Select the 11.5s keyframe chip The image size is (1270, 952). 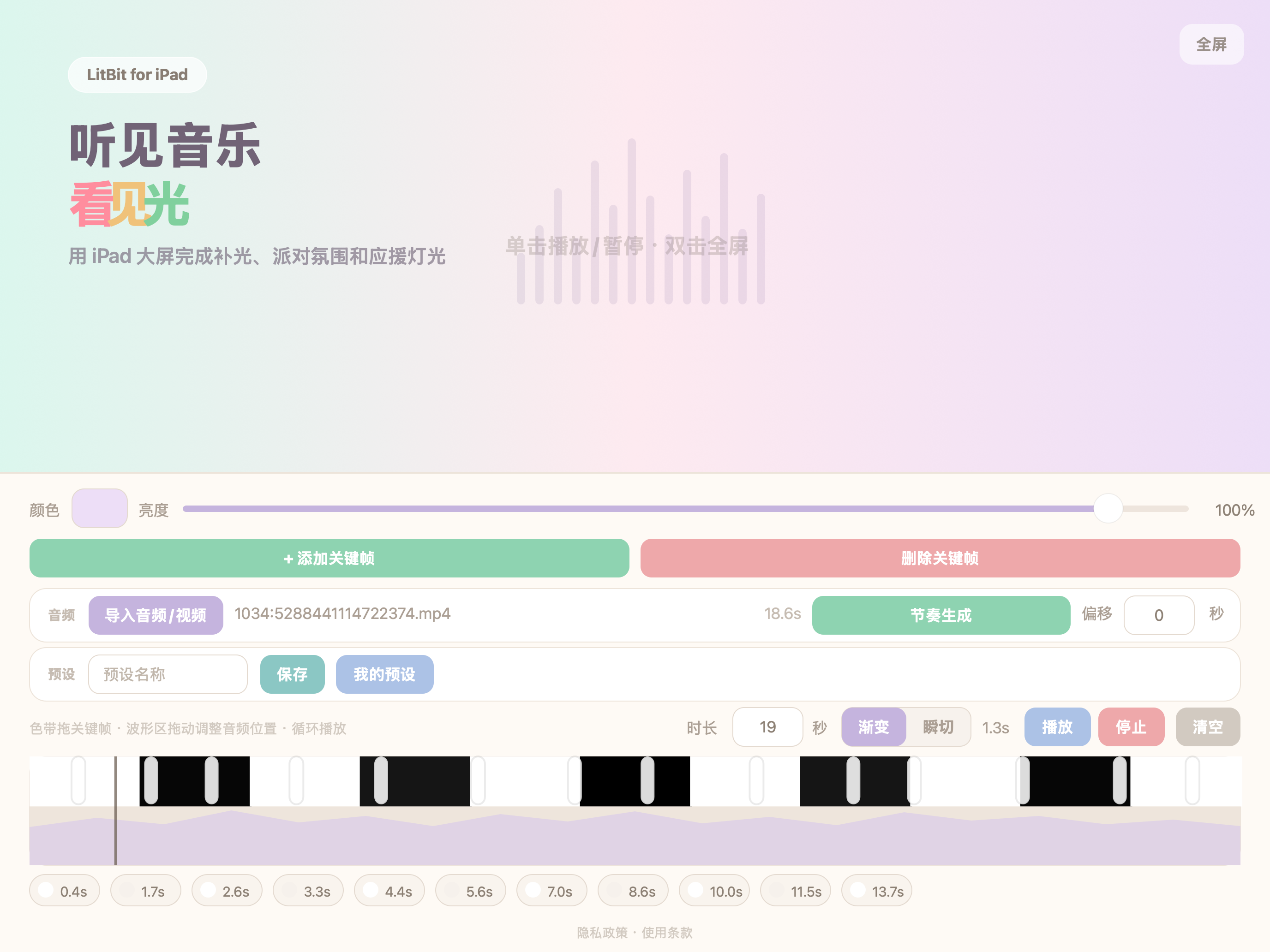(796, 891)
